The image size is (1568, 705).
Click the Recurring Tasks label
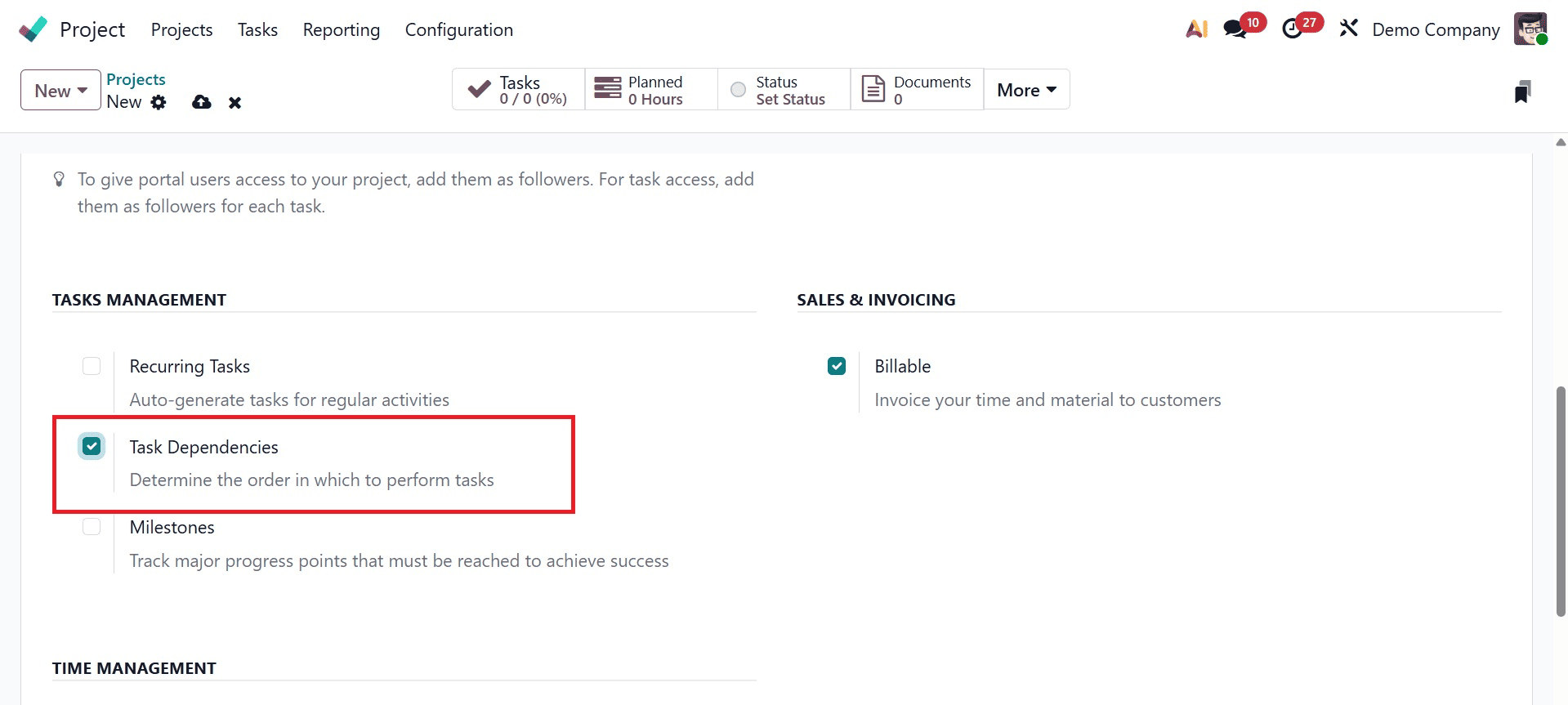click(190, 367)
